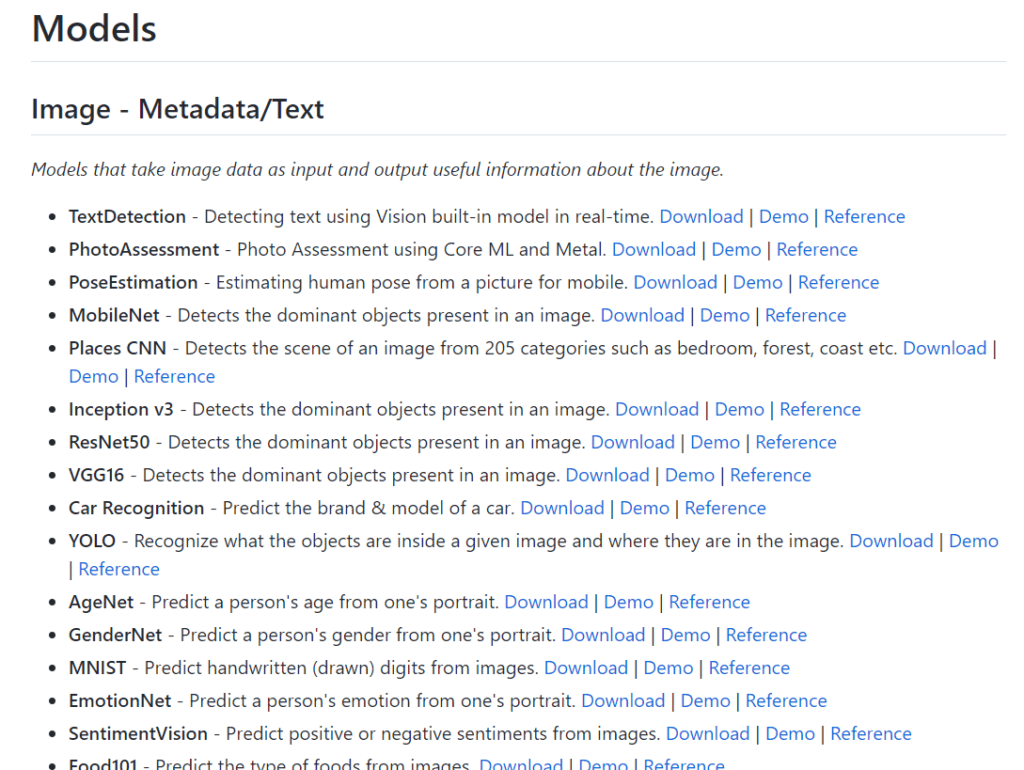Open the SentimentVision Demo link

coord(790,734)
